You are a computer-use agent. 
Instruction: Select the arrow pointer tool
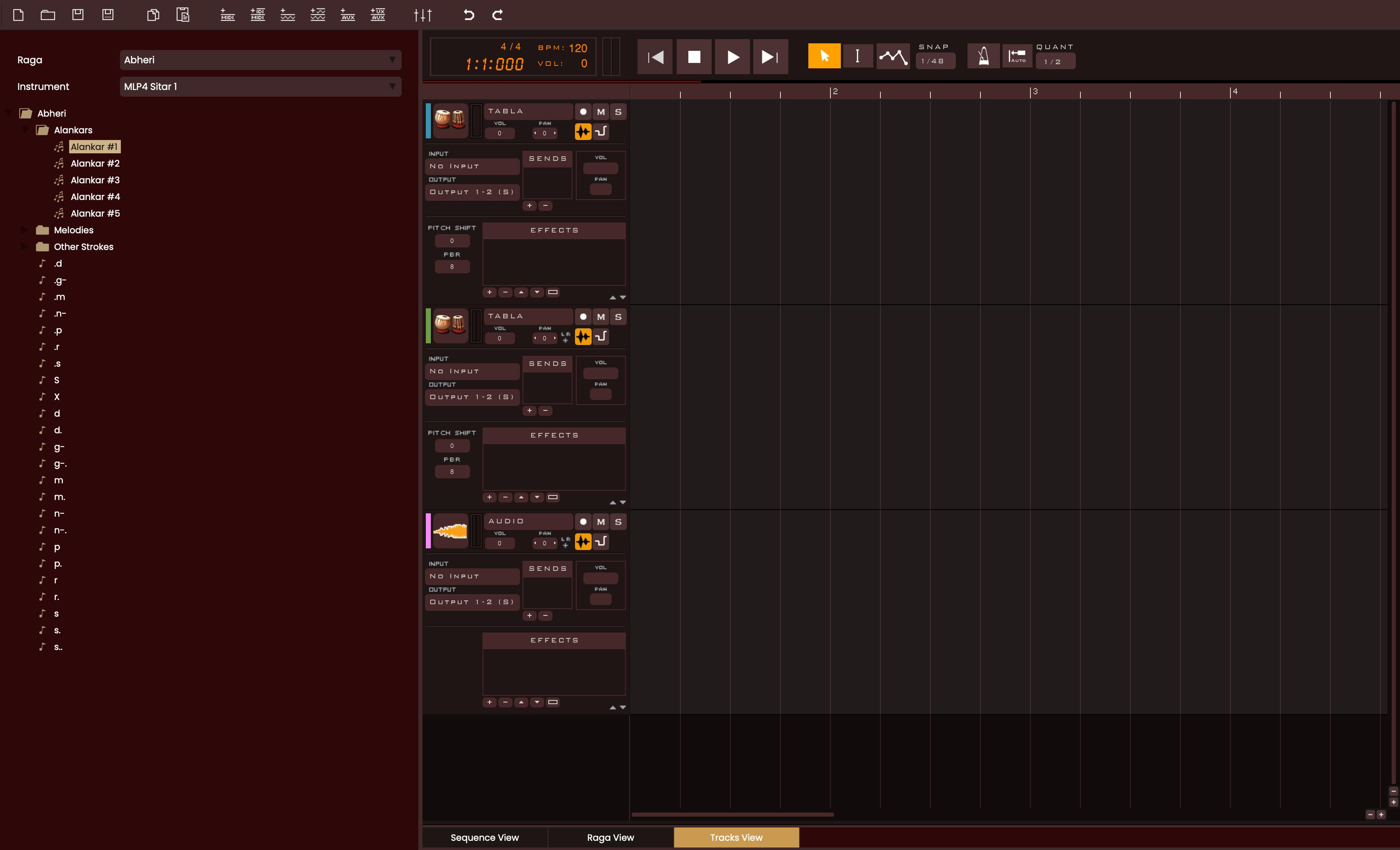click(x=825, y=56)
